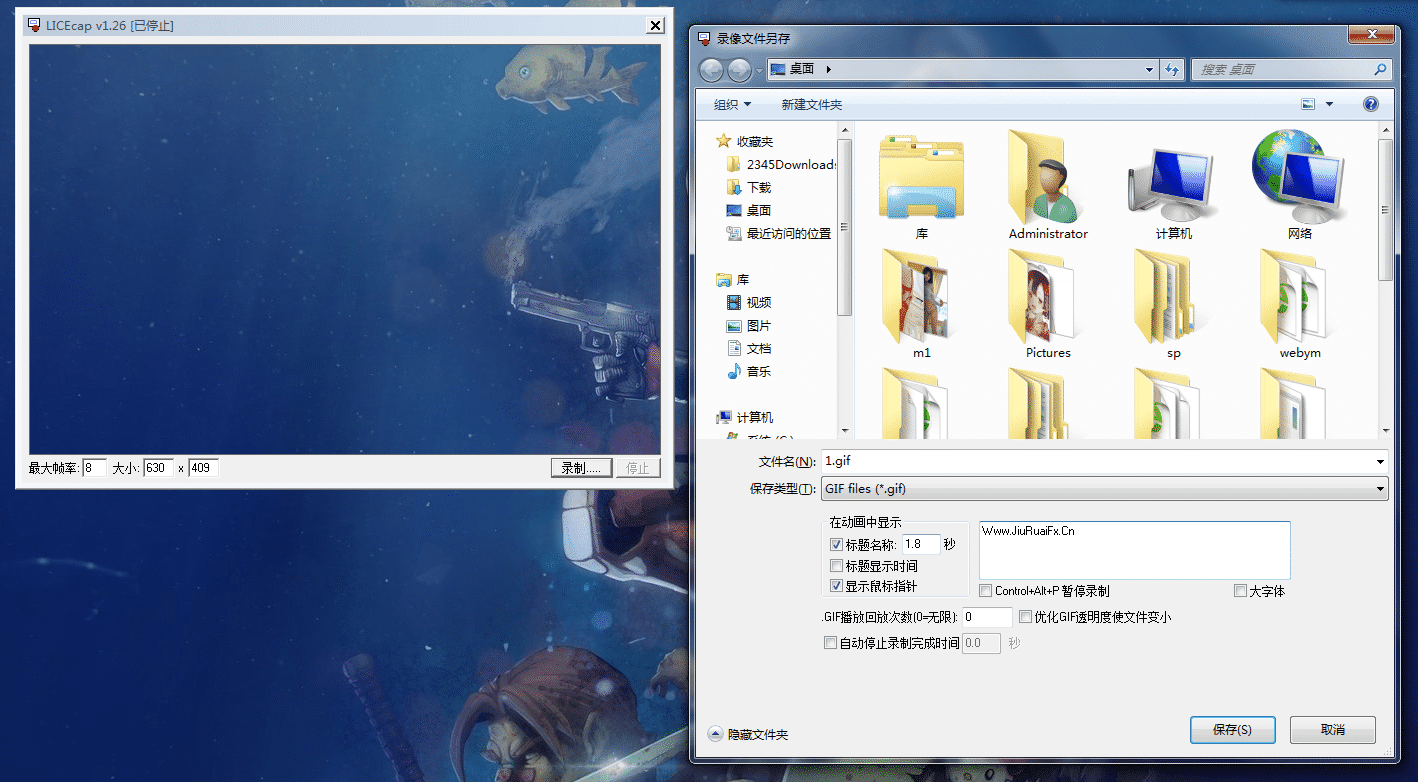The height and width of the screenshot is (782, 1418).
Task: Collapse folders with 隐藏文件夹
Action: click(x=748, y=734)
